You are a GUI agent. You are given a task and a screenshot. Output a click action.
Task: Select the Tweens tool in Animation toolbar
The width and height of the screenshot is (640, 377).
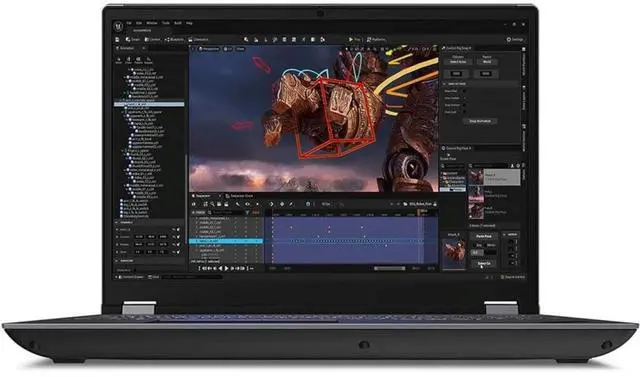click(x=138, y=60)
